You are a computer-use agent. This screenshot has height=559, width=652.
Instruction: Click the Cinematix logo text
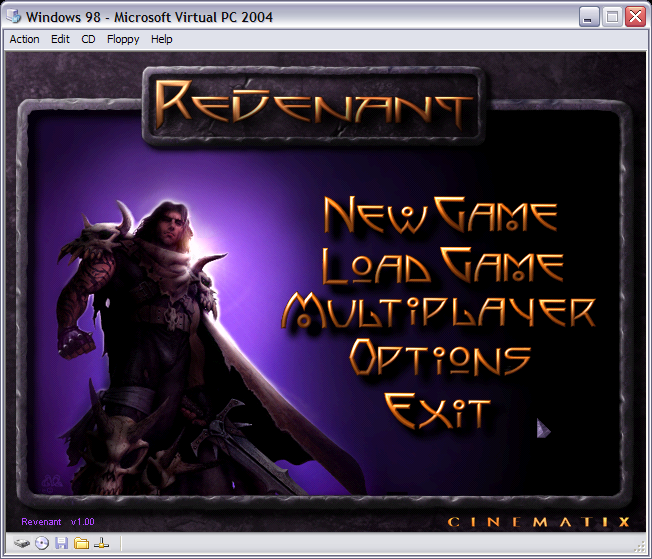click(x=539, y=522)
